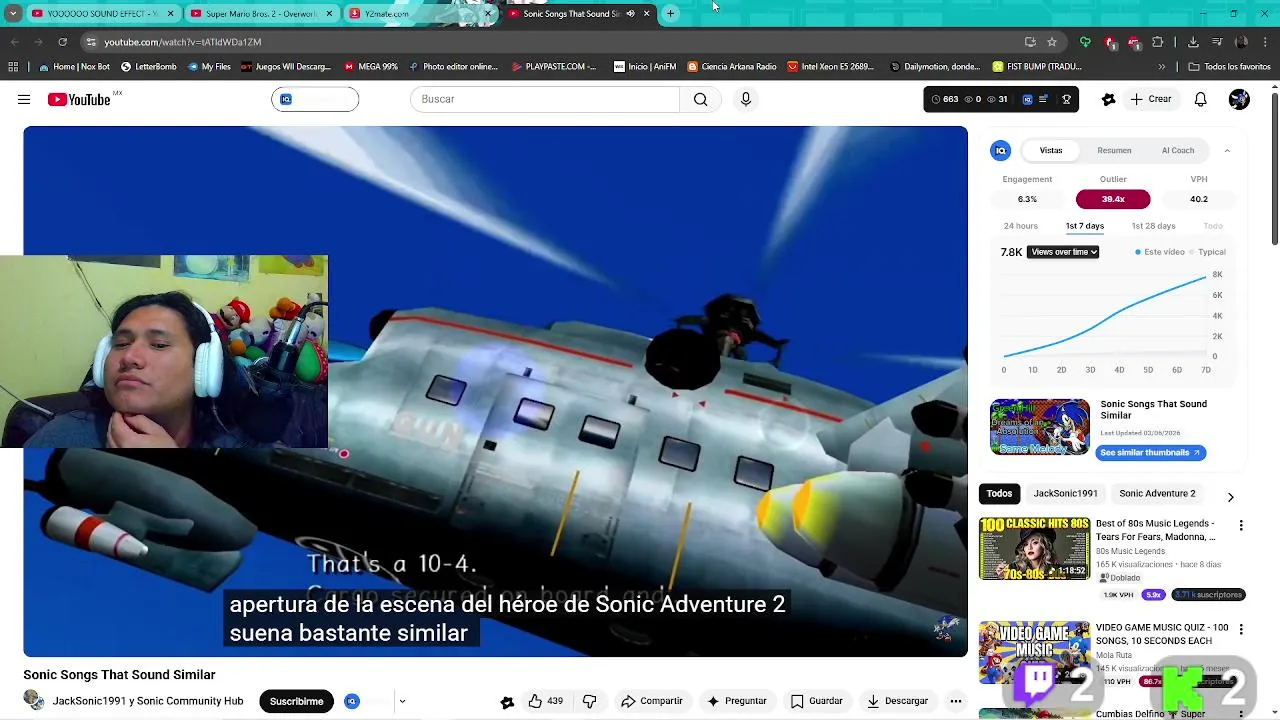
Task: Open the vidIQ list icon in toolbar
Action: pos(1044,99)
